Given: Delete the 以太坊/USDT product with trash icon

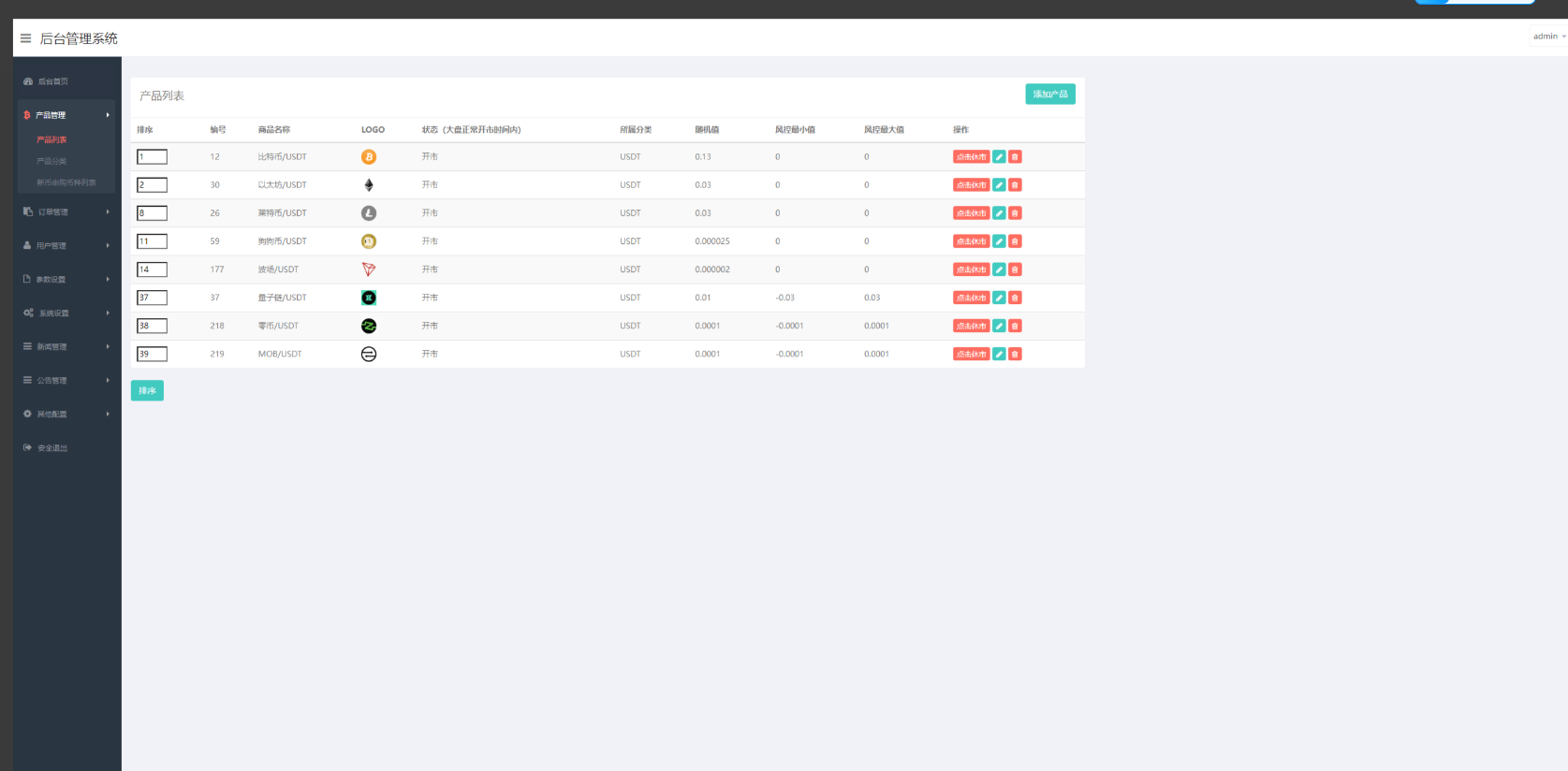Looking at the screenshot, I should [x=1015, y=185].
